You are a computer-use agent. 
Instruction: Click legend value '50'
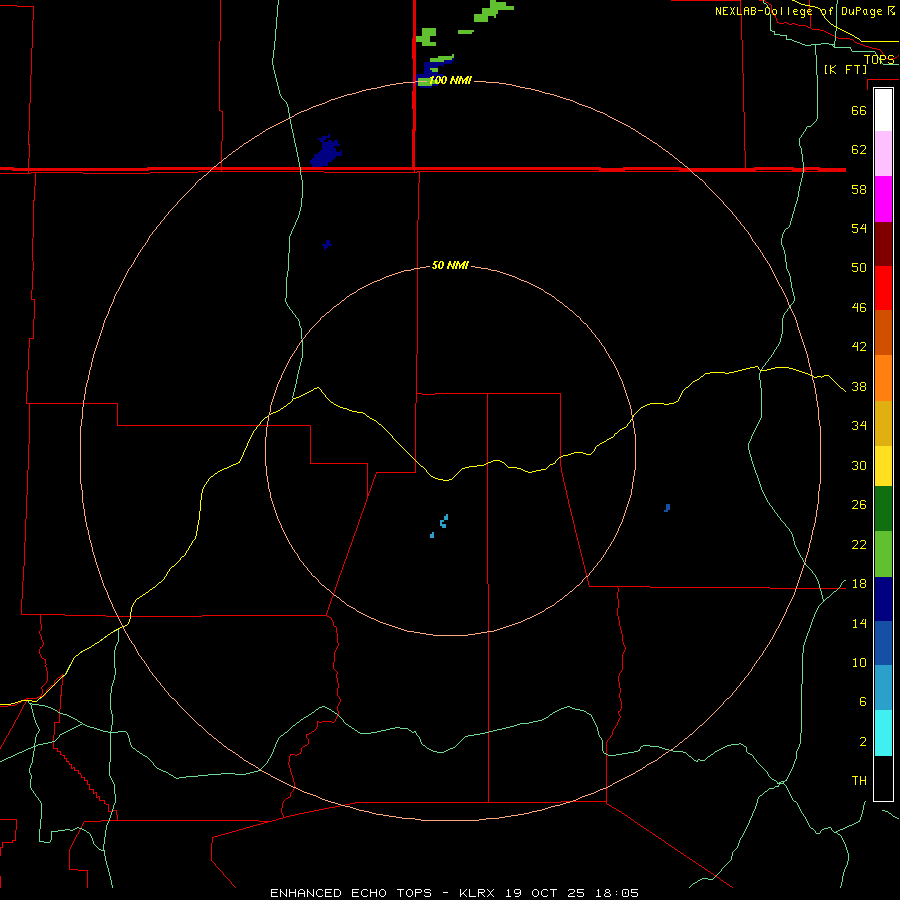pos(859,267)
